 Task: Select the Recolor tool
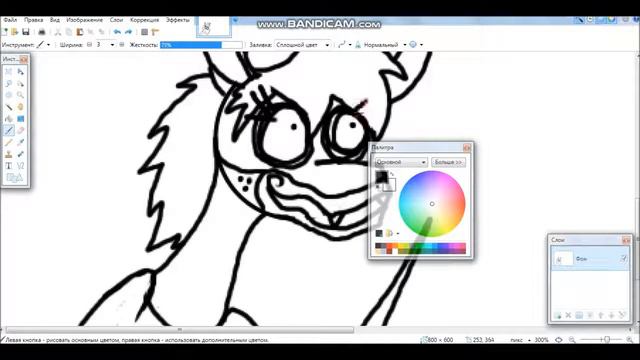(20, 154)
